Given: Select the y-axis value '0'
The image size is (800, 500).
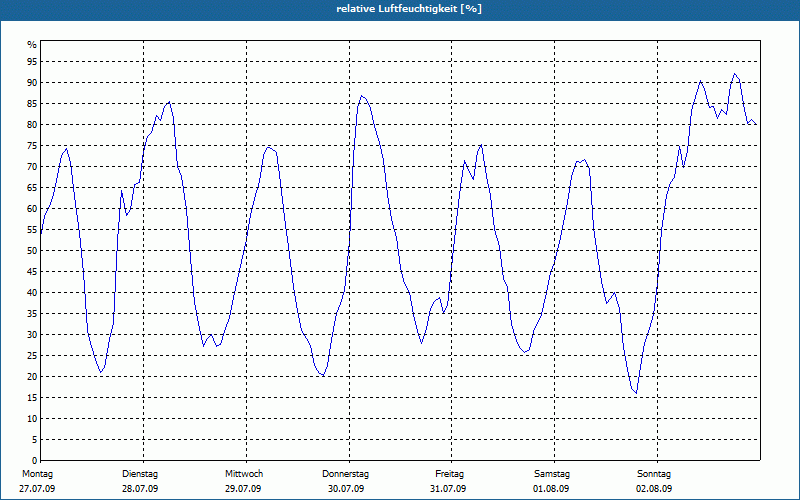Looking at the screenshot, I should point(34,461).
